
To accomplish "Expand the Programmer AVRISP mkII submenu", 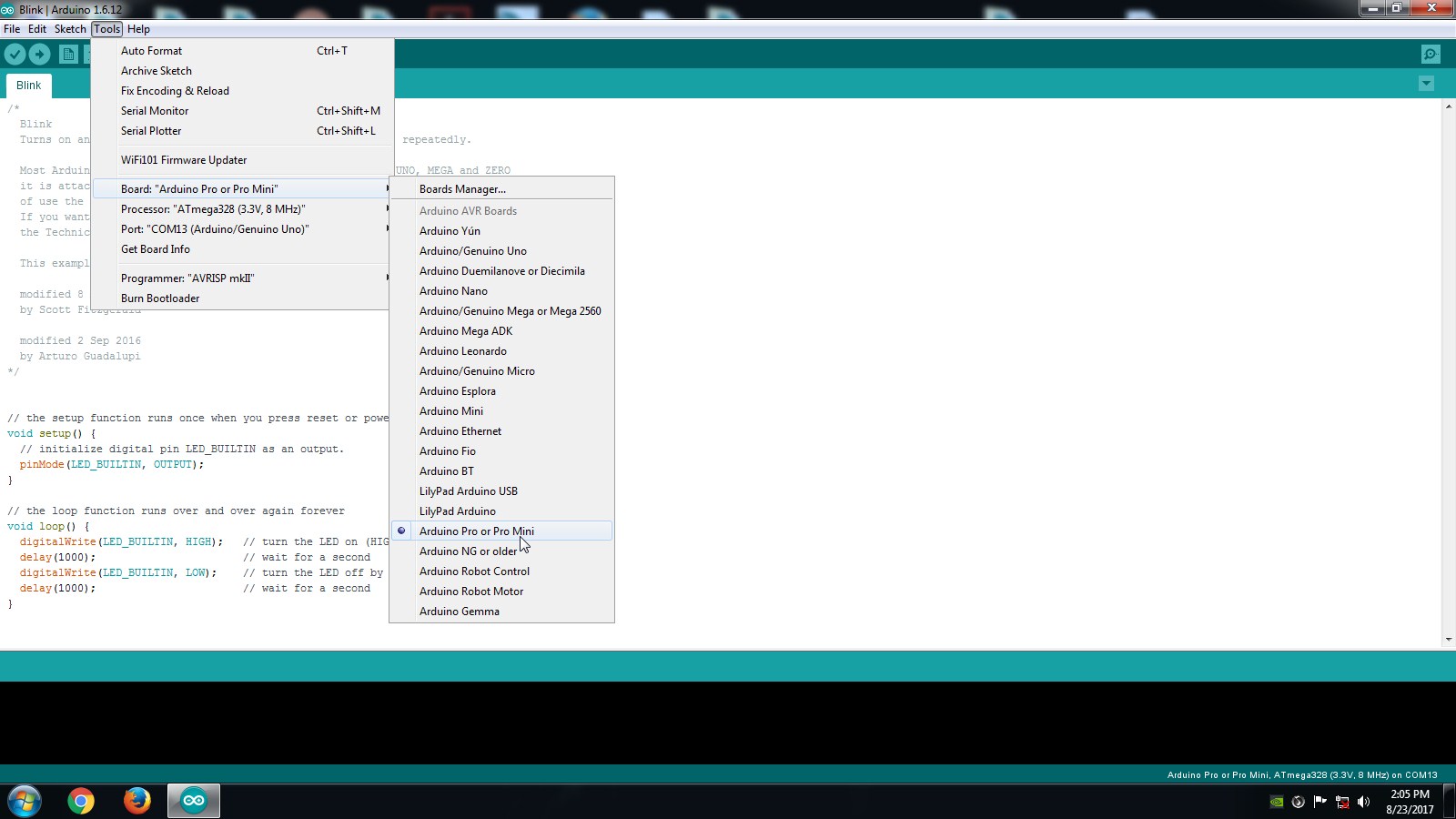I will 242,278.
